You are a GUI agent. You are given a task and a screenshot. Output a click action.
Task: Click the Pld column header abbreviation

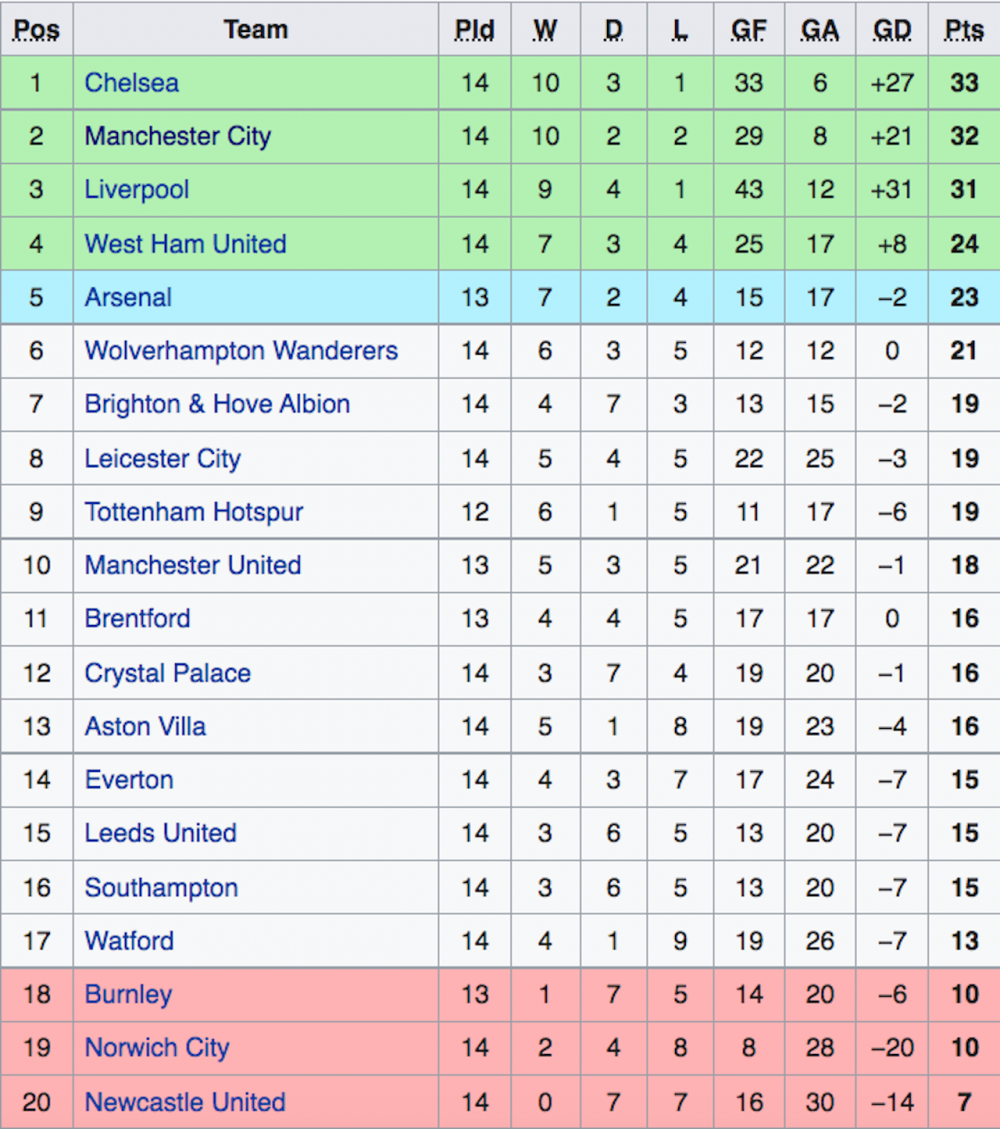coord(474,30)
